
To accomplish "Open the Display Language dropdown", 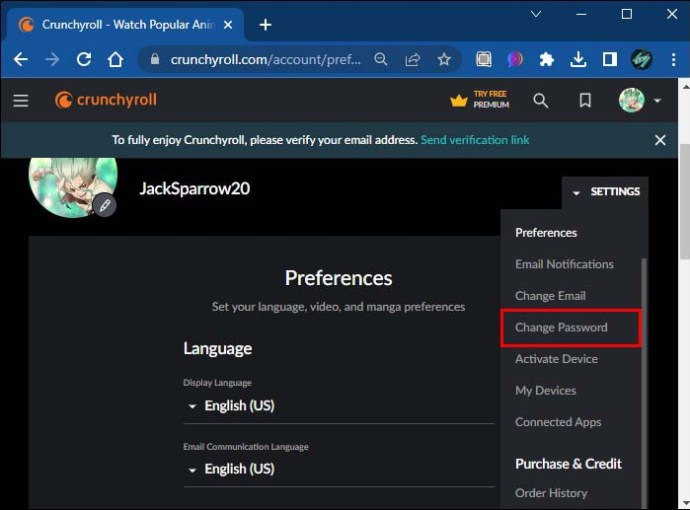I will [x=338, y=406].
